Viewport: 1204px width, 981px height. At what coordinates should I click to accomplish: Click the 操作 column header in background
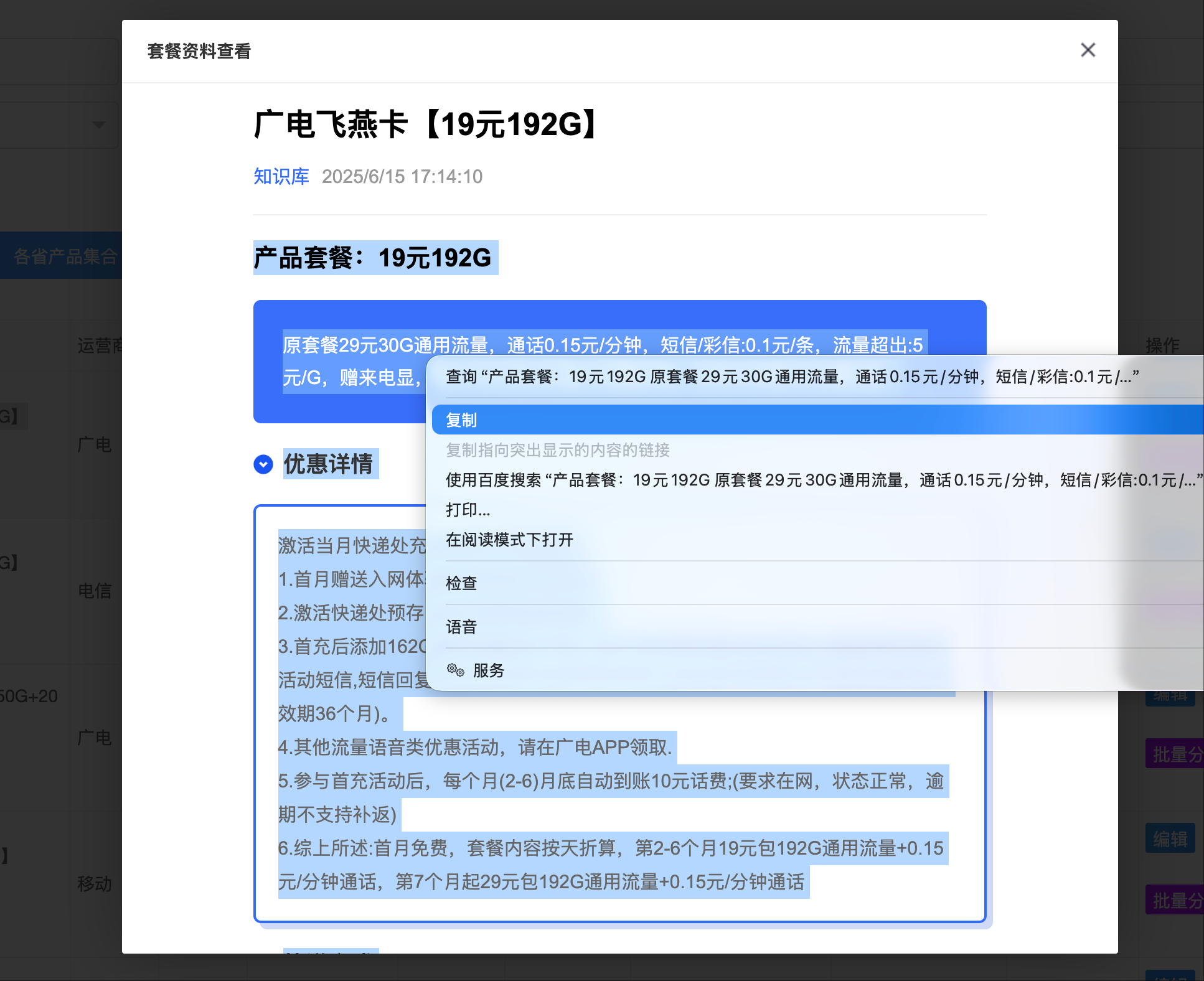[1162, 345]
